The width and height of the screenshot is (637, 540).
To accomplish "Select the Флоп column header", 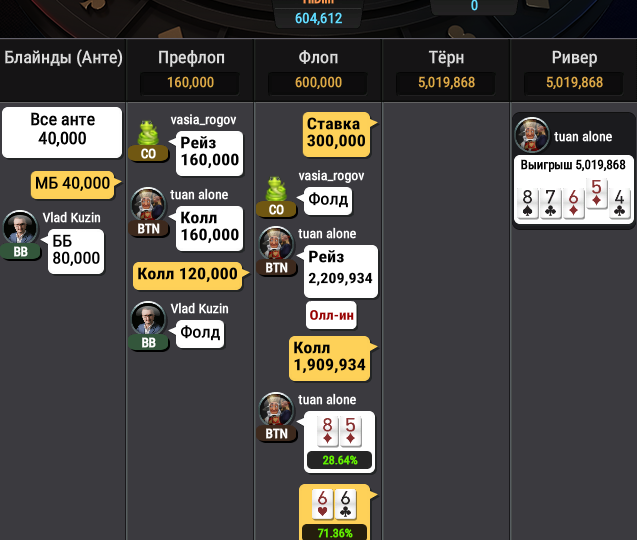I will (318, 58).
